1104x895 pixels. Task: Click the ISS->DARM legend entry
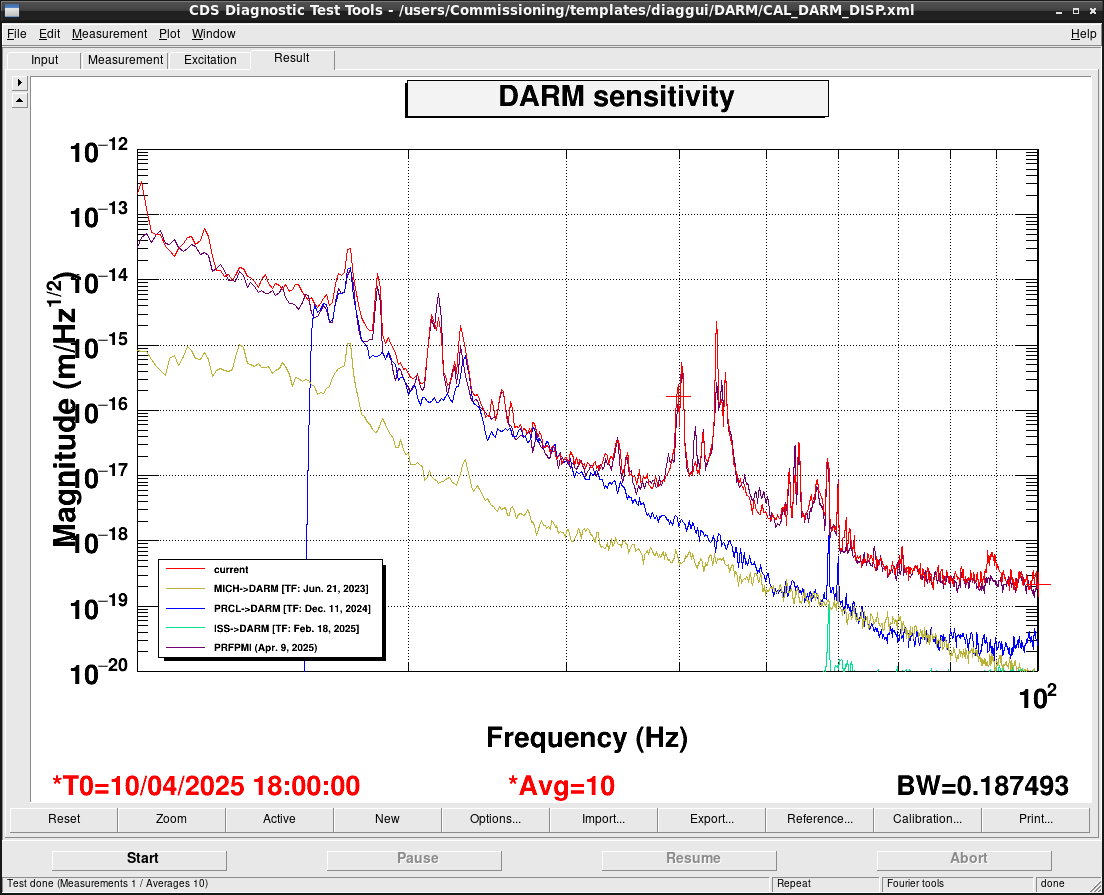286,628
